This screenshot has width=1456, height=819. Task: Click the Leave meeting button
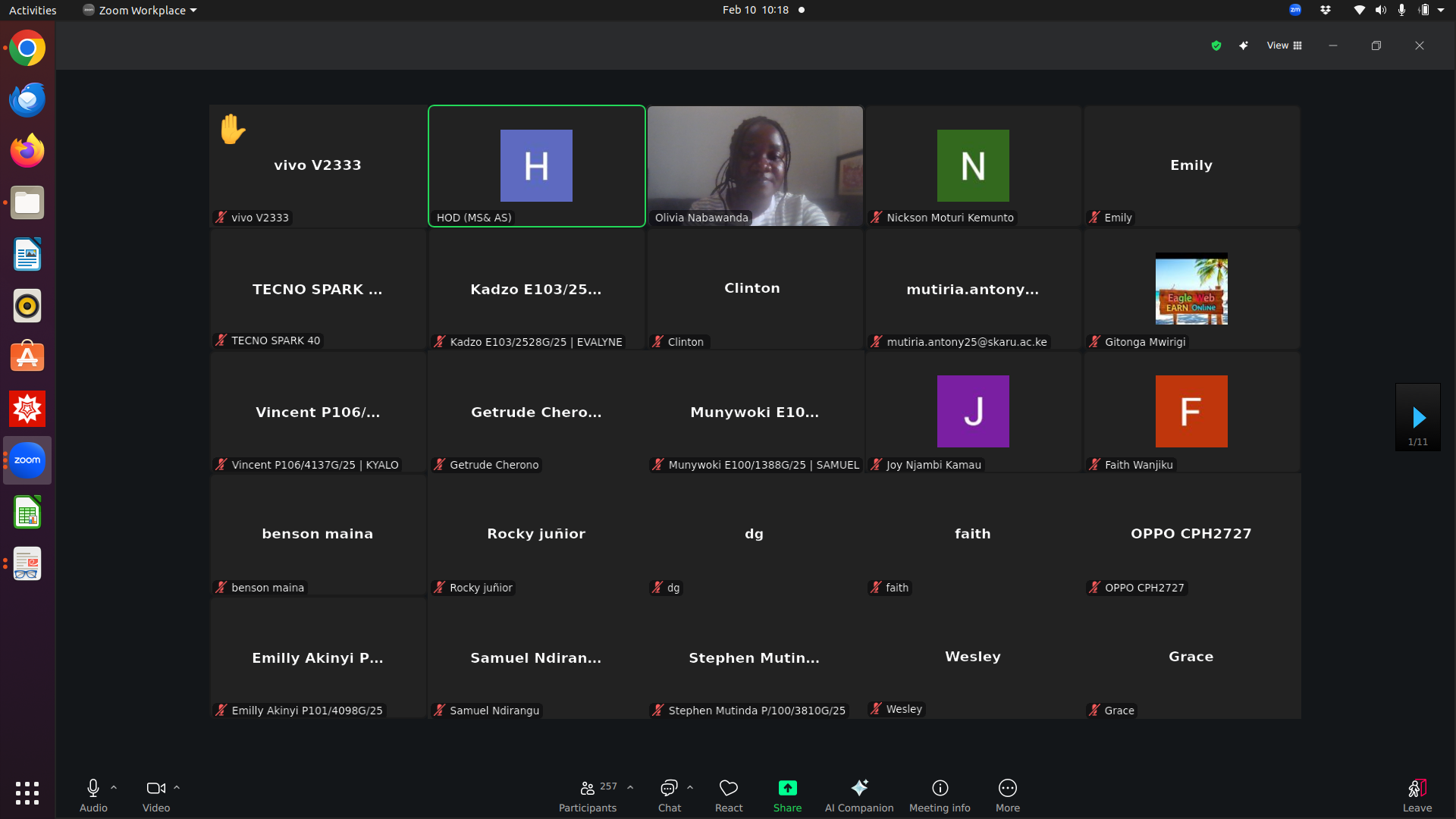tap(1417, 795)
